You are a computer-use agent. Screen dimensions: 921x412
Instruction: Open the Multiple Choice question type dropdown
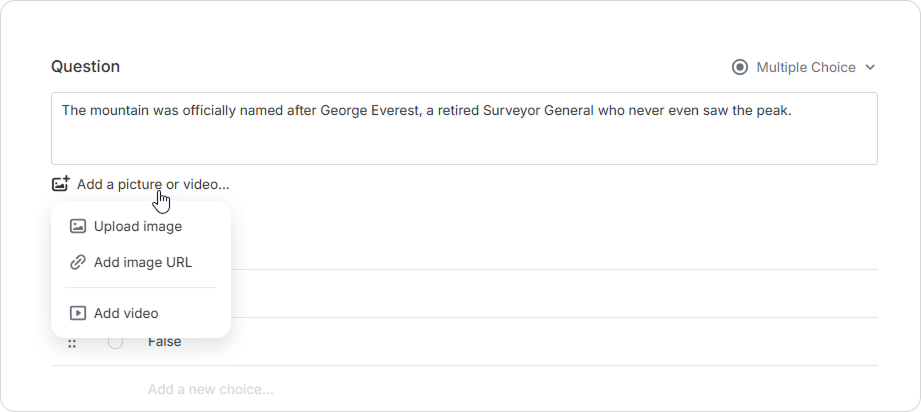804,68
